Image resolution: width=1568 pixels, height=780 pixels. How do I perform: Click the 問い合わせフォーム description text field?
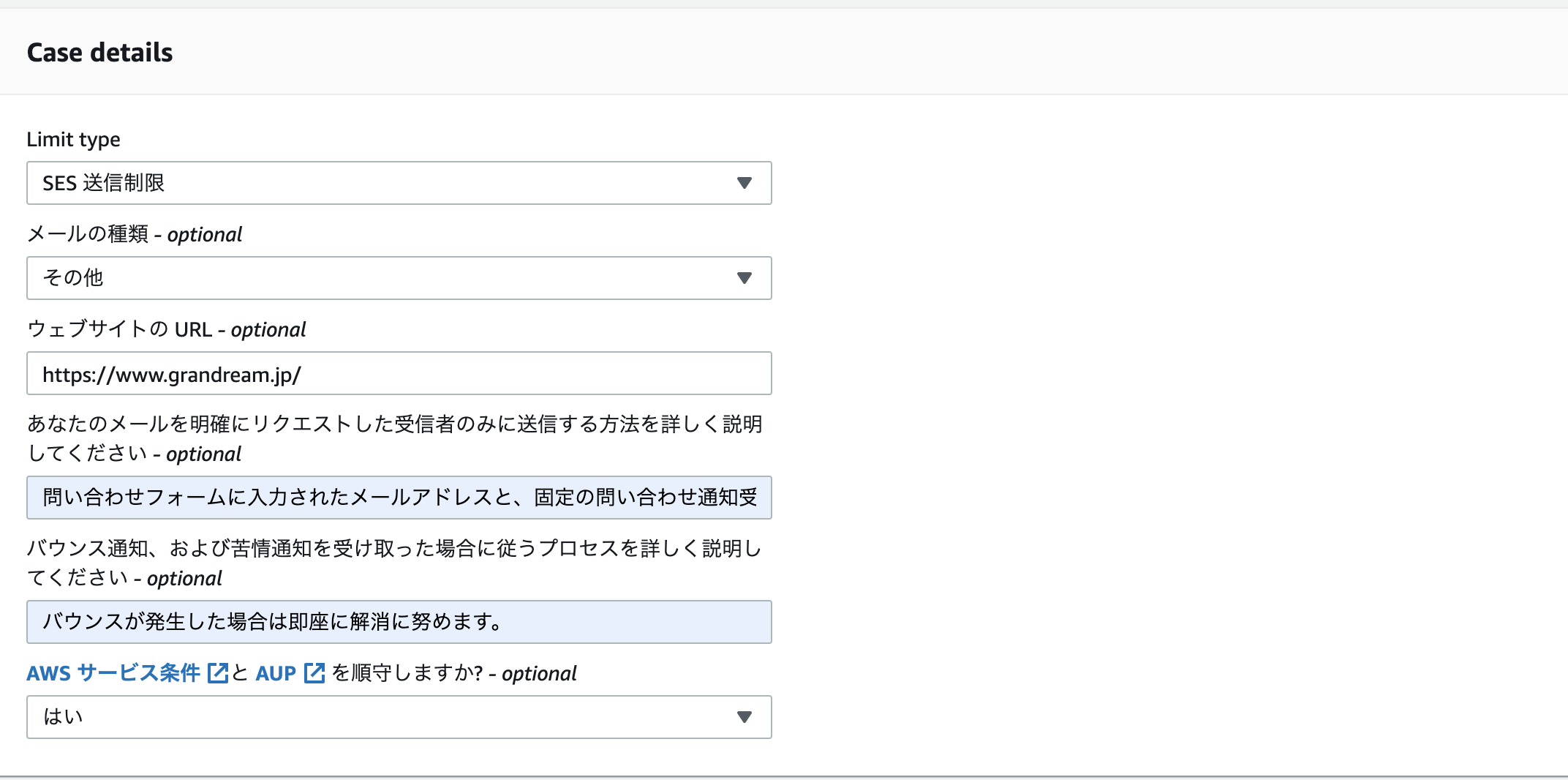(399, 498)
